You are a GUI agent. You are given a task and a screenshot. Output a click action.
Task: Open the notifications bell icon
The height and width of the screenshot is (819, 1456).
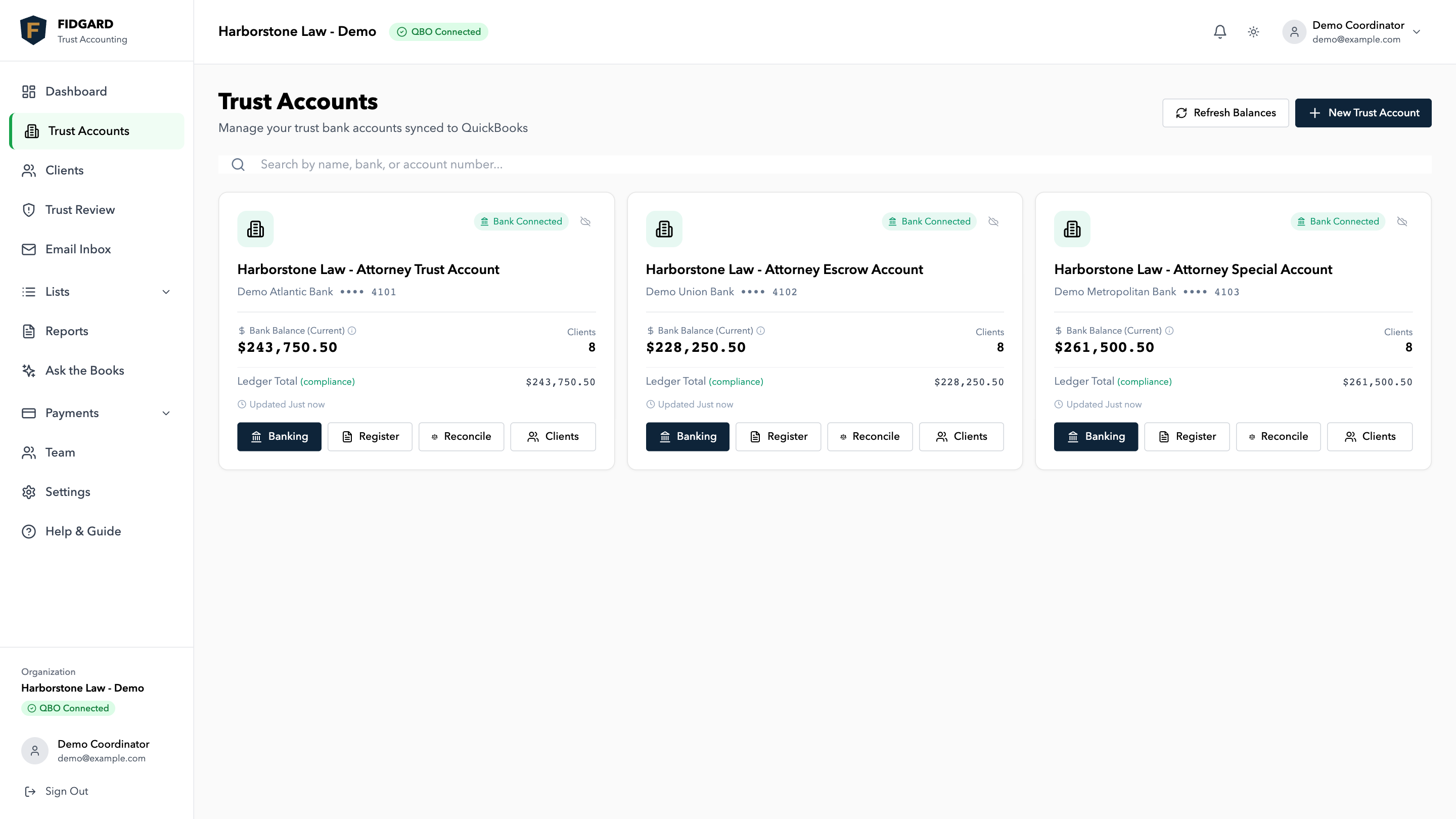[1220, 32]
